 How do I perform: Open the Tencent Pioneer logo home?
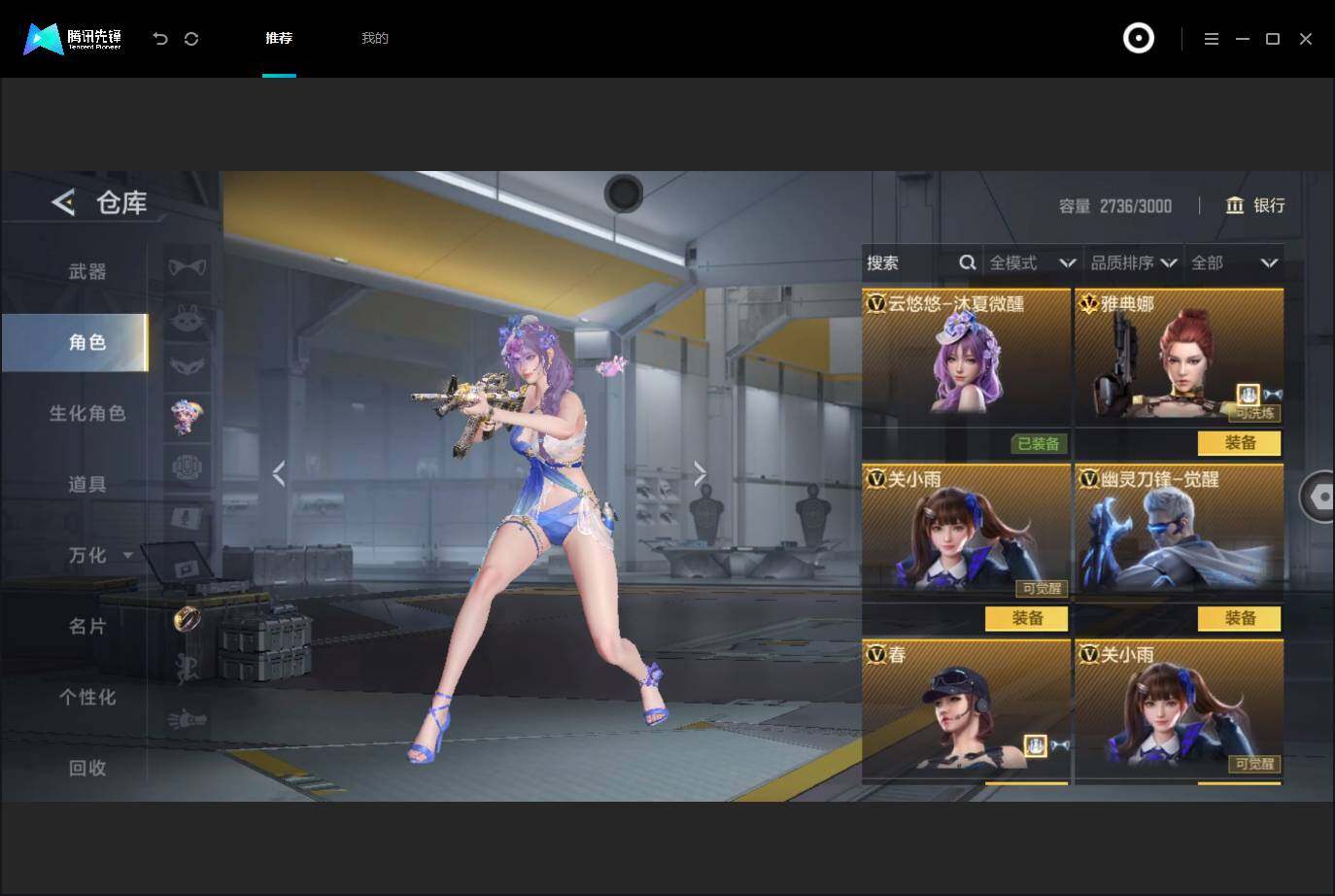tap(73, 39)
